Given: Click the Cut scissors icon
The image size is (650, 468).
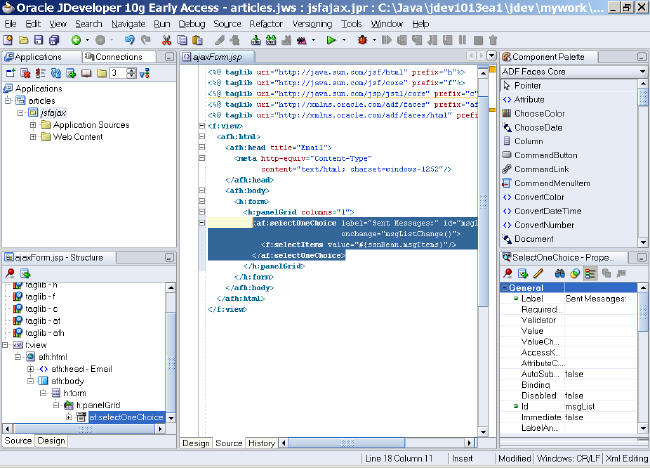Looking at the screenshot, I should (x=166, y=40).
